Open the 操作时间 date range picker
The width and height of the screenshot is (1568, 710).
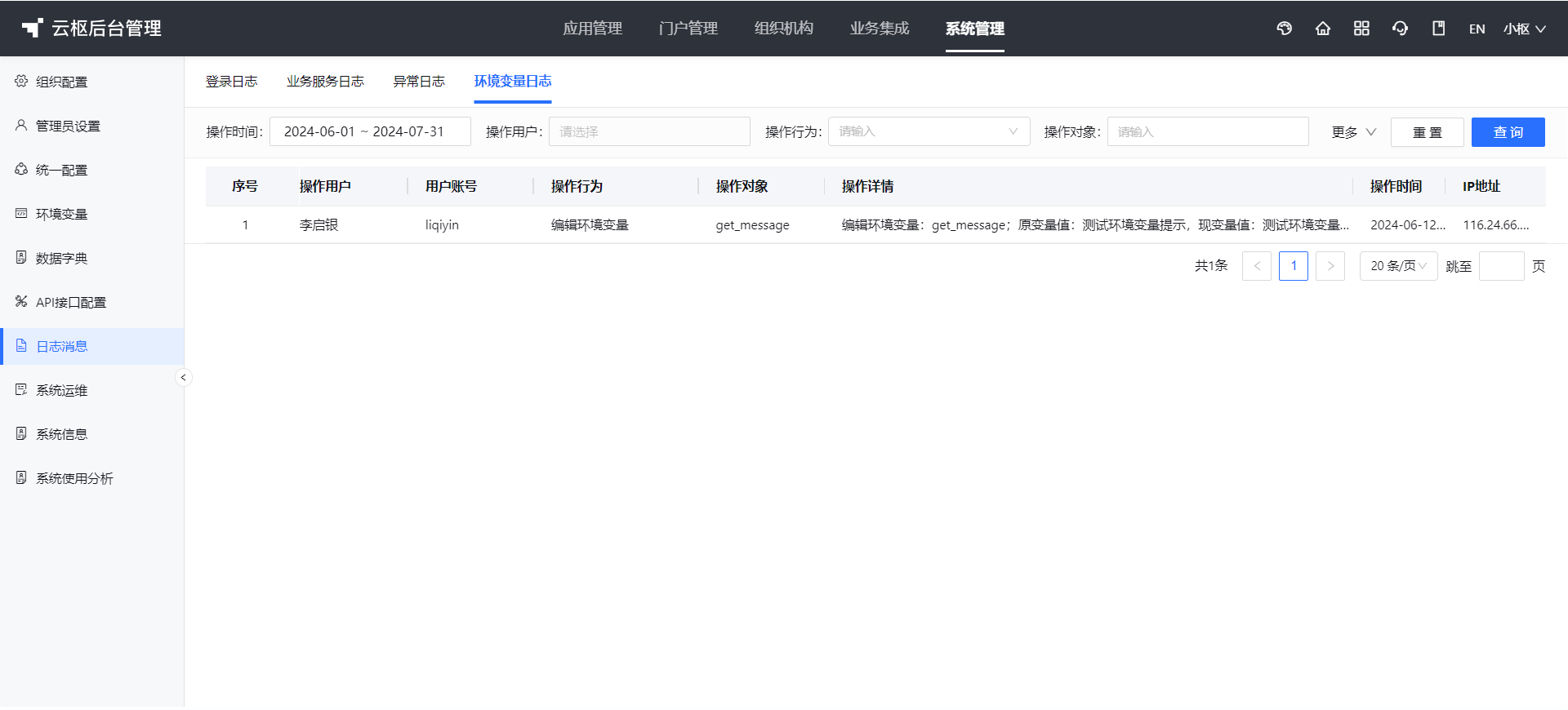click(370, 131)
